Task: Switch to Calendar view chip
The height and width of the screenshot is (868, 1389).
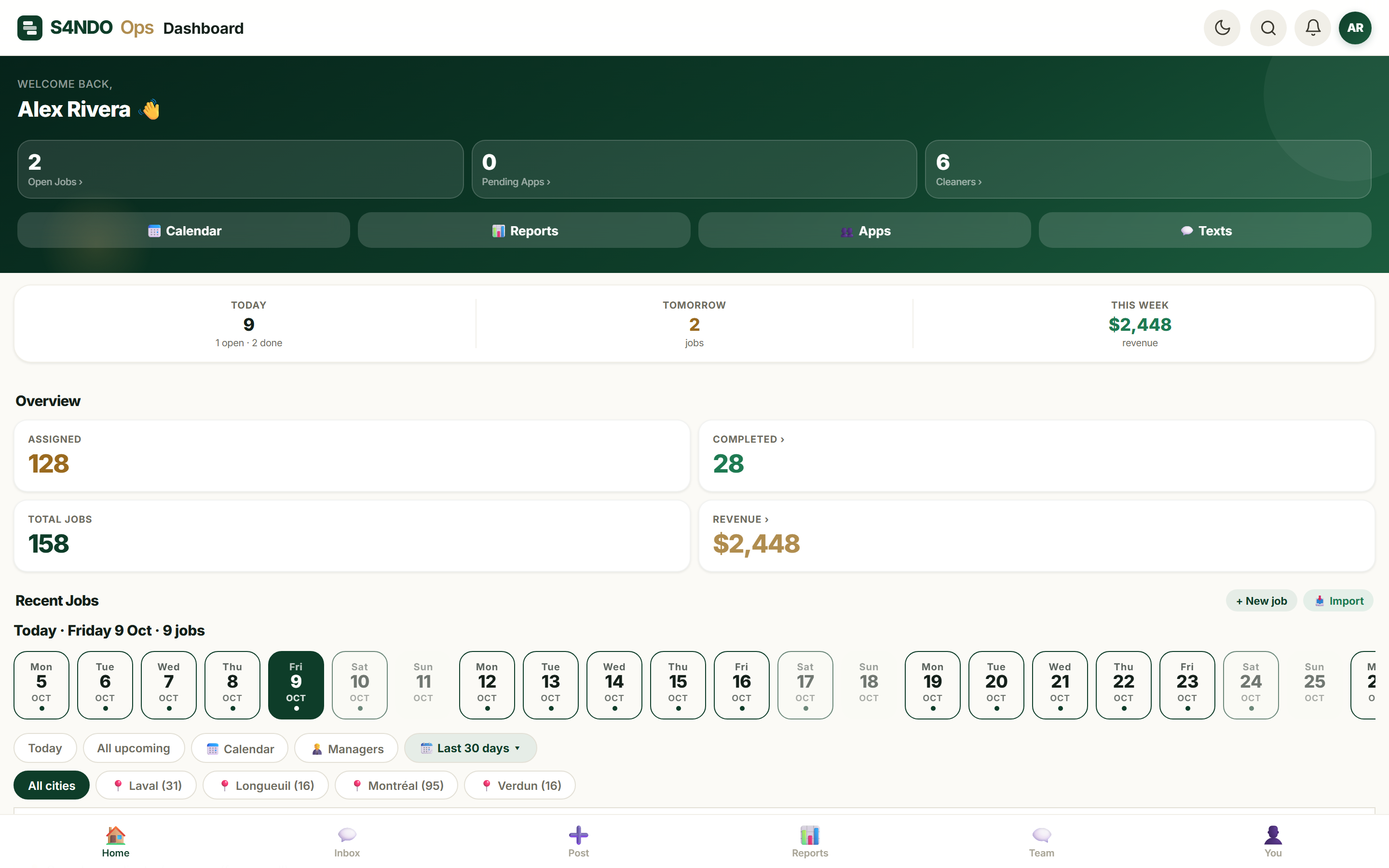Action: pyautogui.click(x=240, y=748)
